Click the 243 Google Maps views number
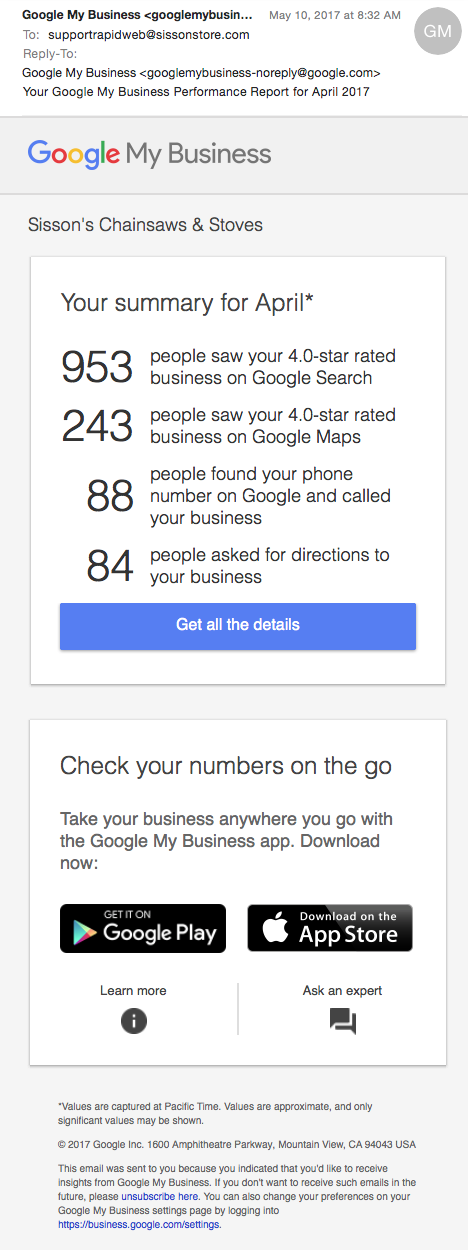The height and width of the screenshot is (1250, 468). pyautogui.click(x=97, y=426)
